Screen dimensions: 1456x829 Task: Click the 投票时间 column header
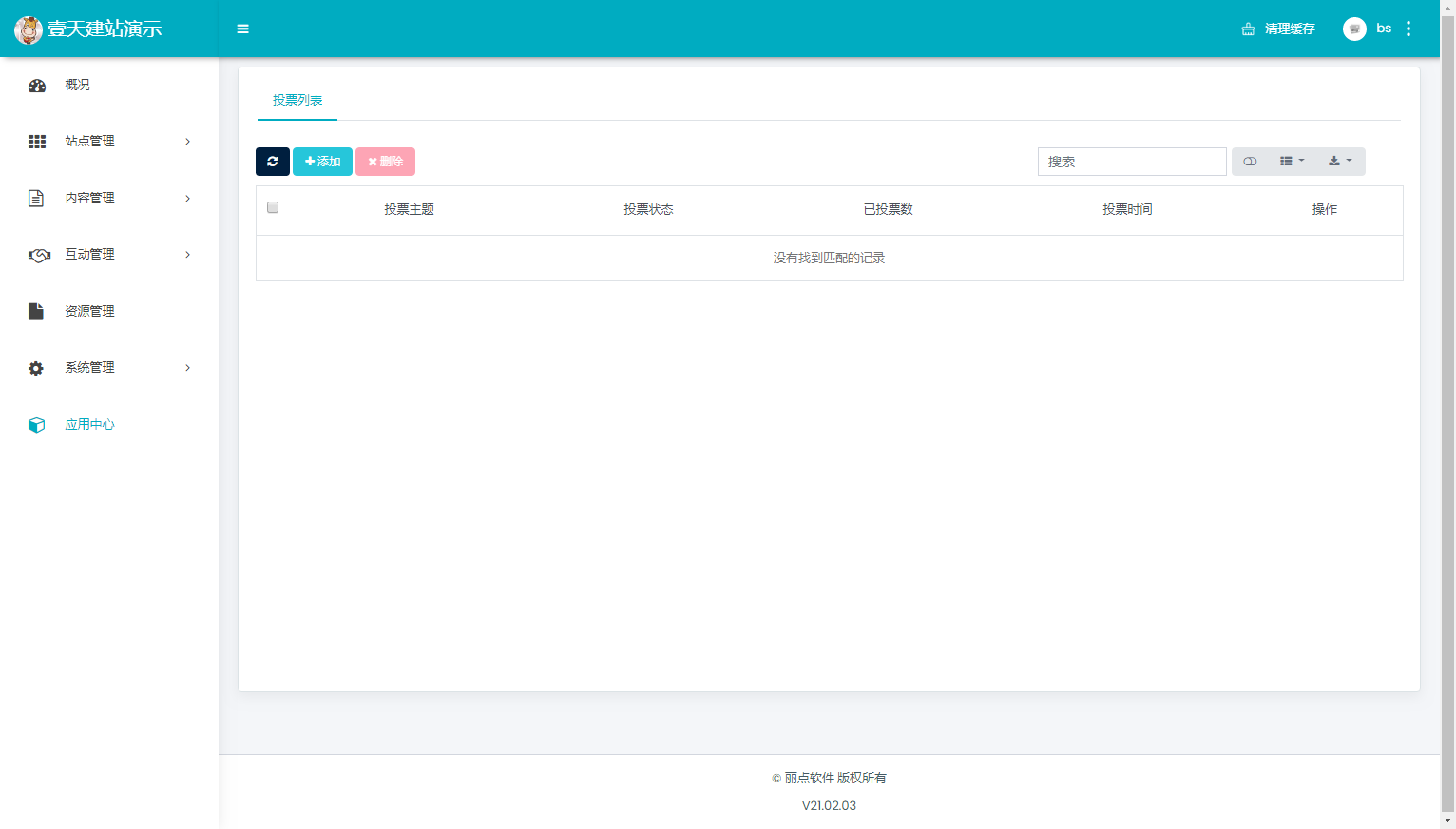coord(1127,209)
